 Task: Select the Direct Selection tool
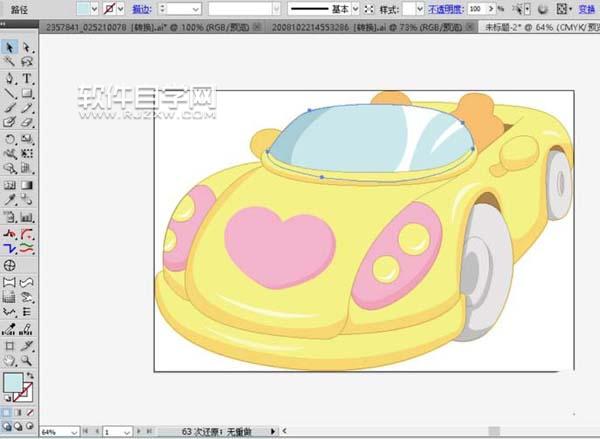27,47
